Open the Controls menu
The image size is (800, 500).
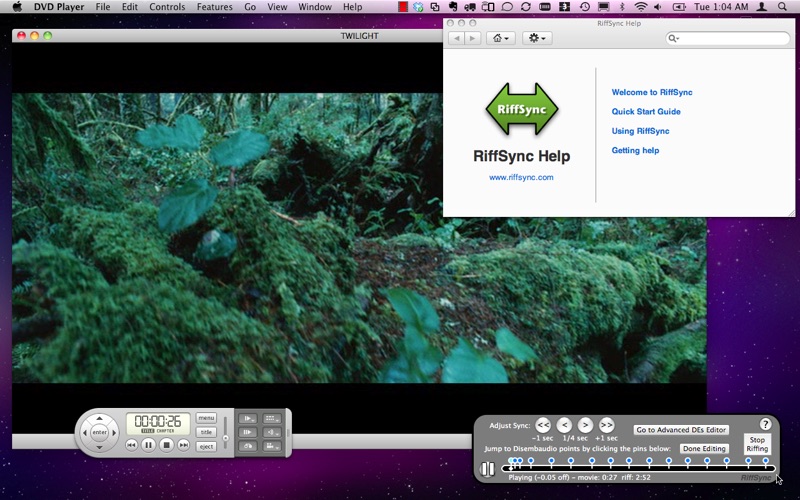[167, 7]
